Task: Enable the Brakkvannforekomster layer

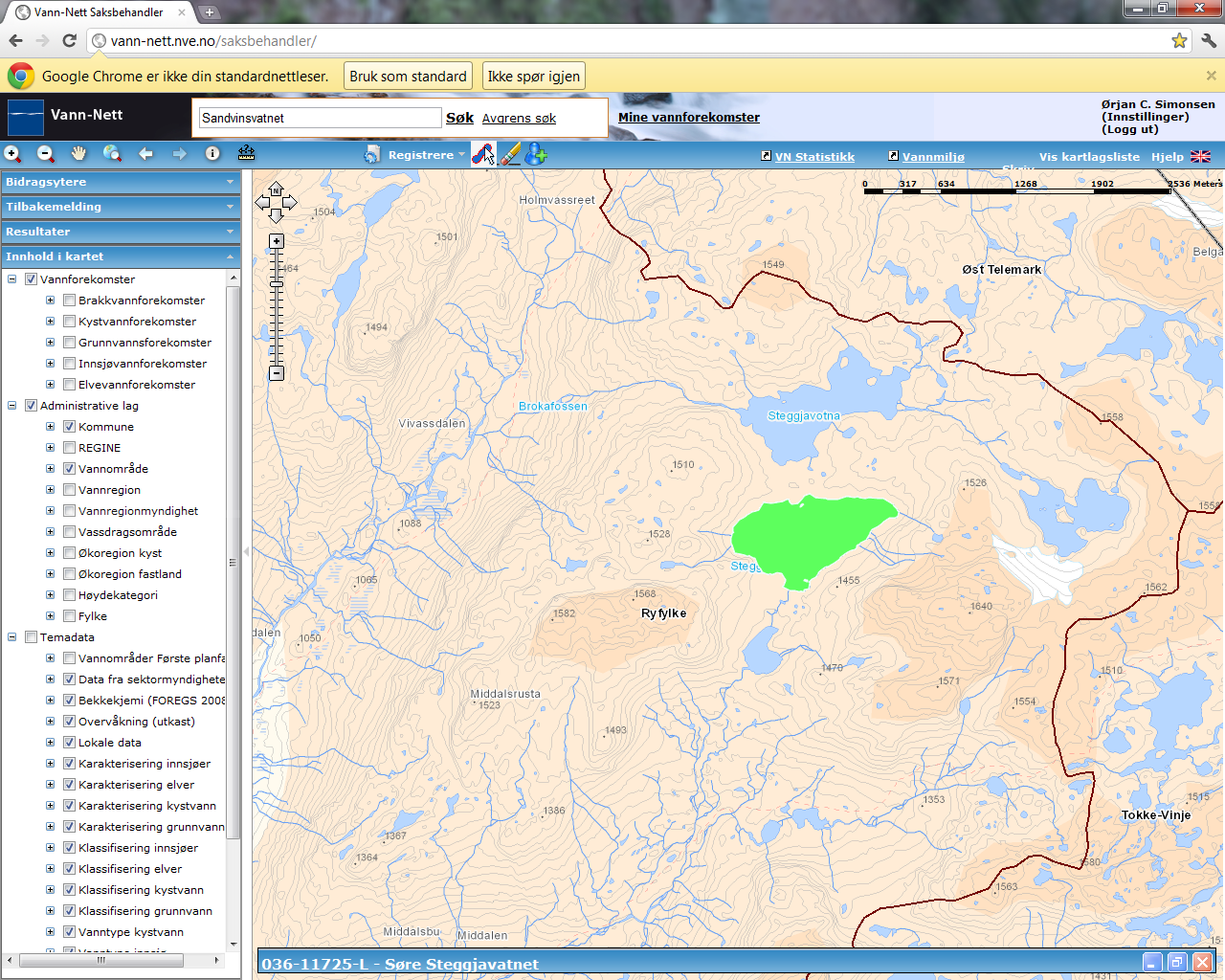Action: (x=69, y=301)
